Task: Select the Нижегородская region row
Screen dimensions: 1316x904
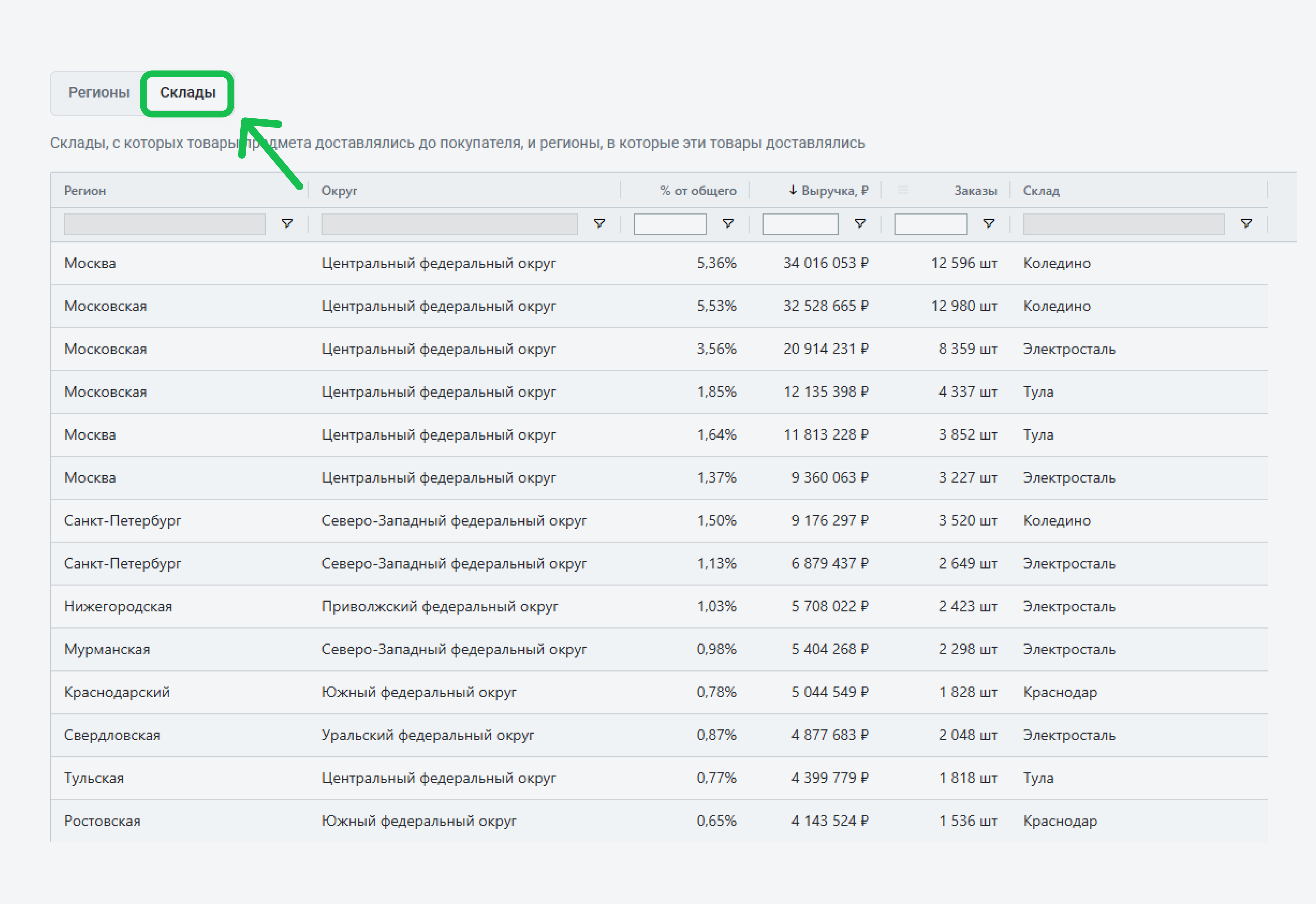Action: [118, 606]
